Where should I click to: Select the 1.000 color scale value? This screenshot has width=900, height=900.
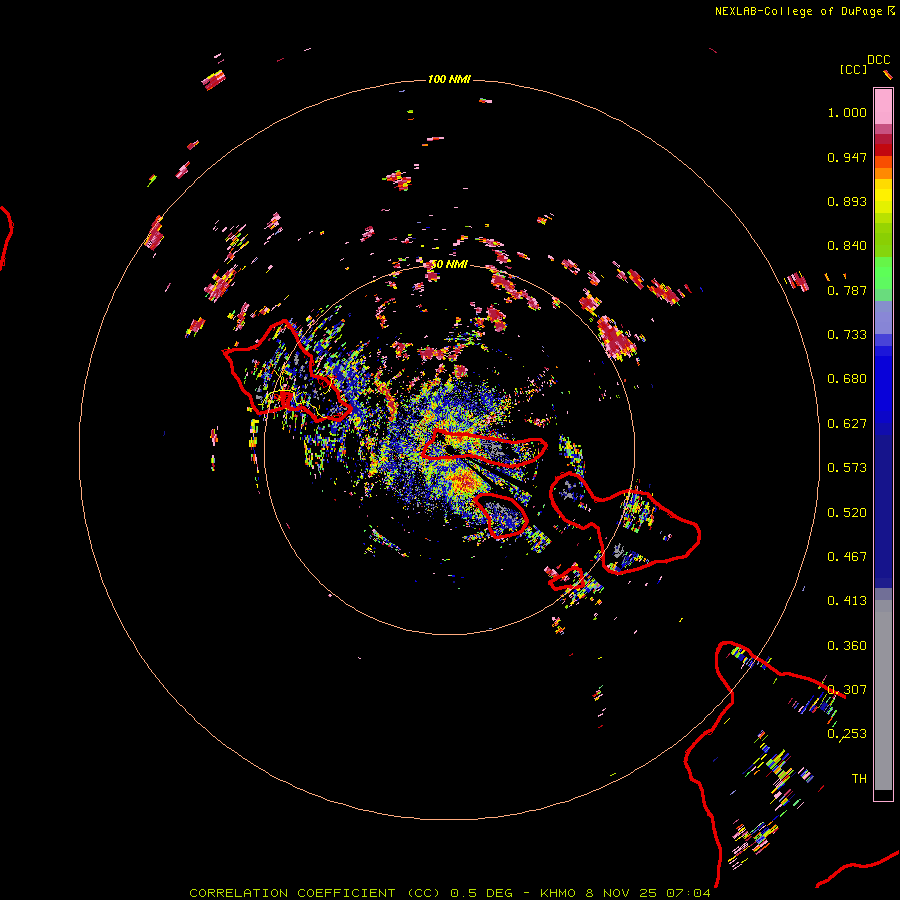pyautogui.click(x=847, y=112)
